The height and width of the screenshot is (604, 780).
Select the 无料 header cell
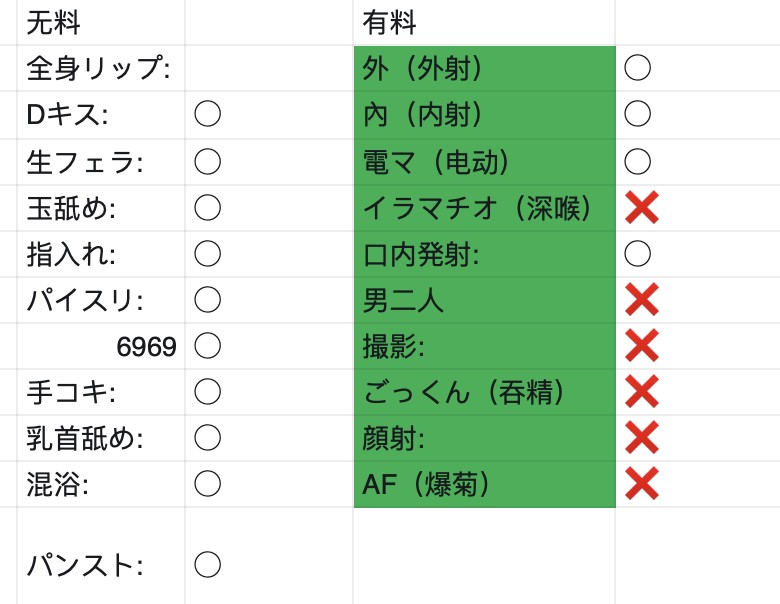101,22
